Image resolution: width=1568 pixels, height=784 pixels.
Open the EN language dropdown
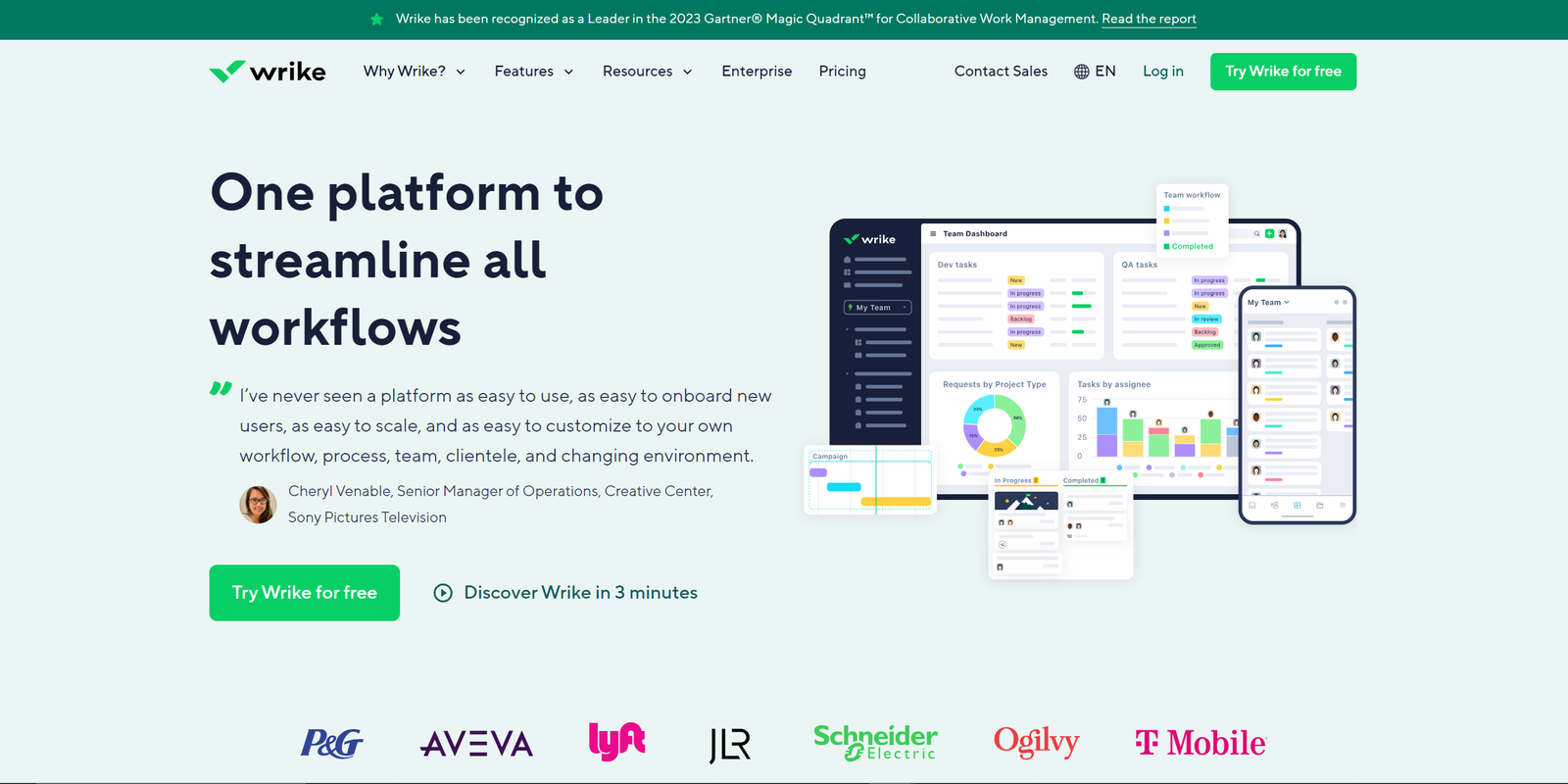coord(1095,72)
